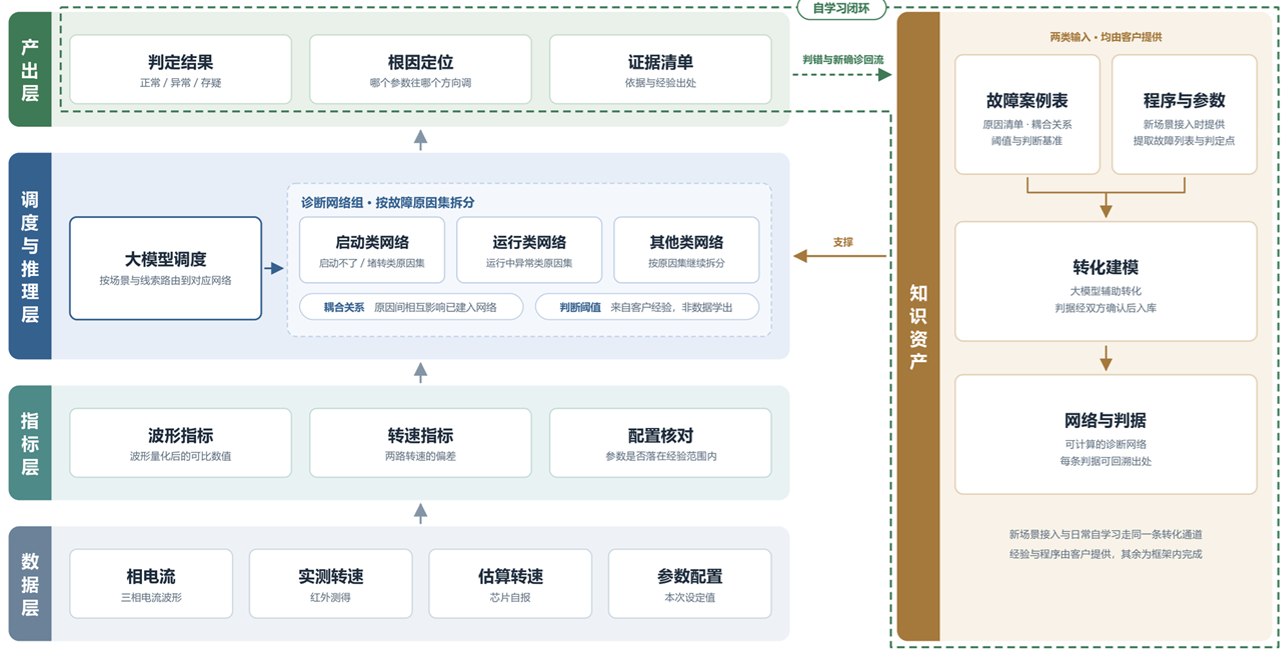Select the 实测转速 card
The image size is (1282, 657).
click(x=330, y=584)
